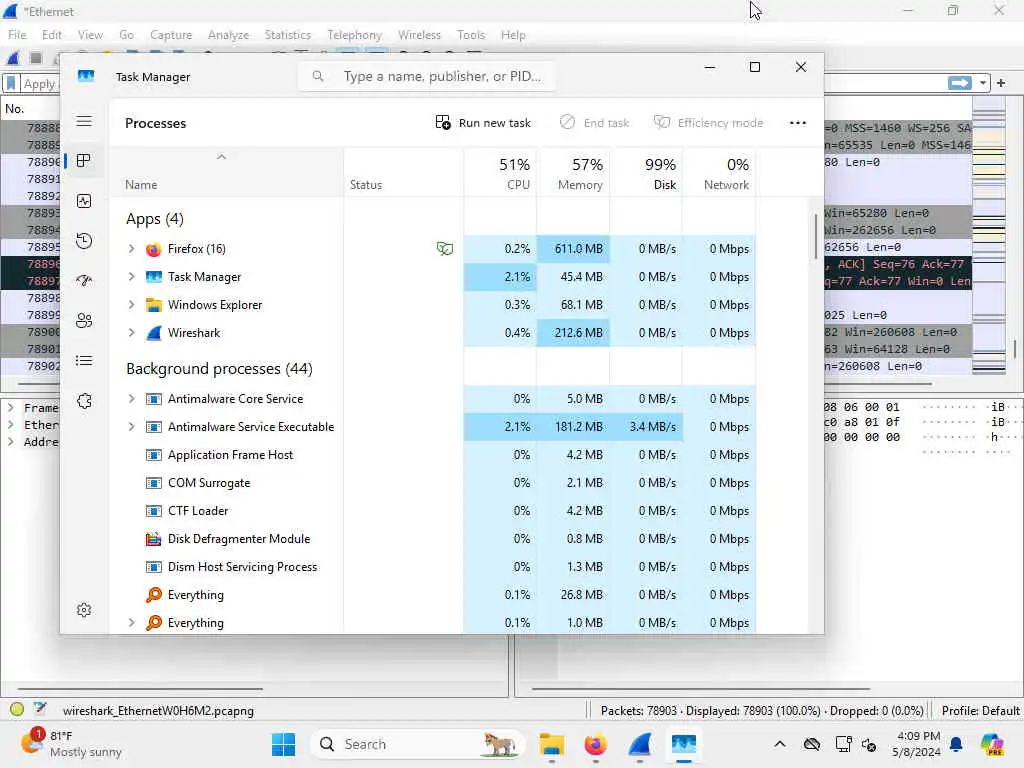Screen dimensions: 1024x768
Task: Open the Performance page sidebar icon
Action: tap(84, 201)
